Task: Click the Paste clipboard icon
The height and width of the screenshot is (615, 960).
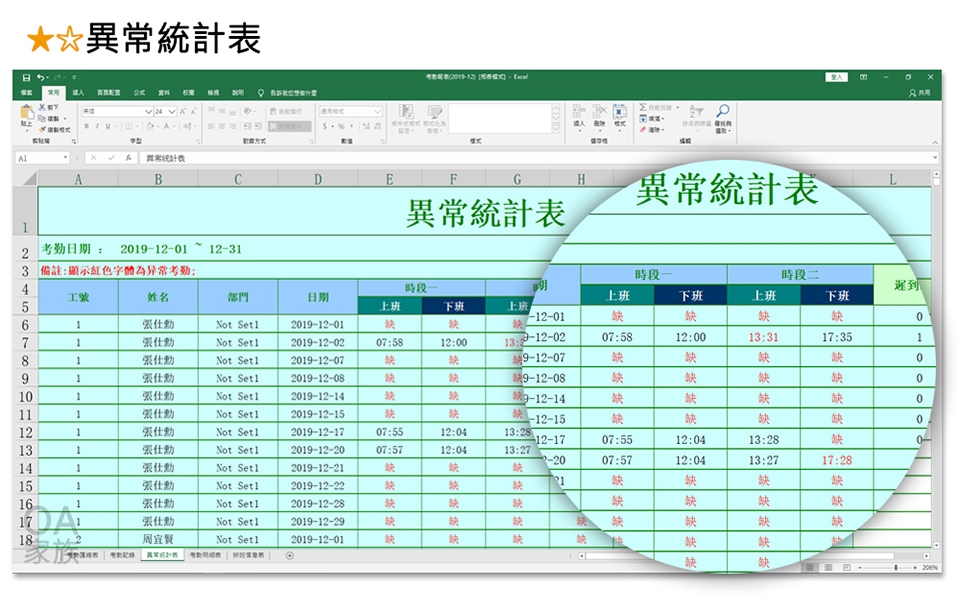Action: [x=27, y=115]
